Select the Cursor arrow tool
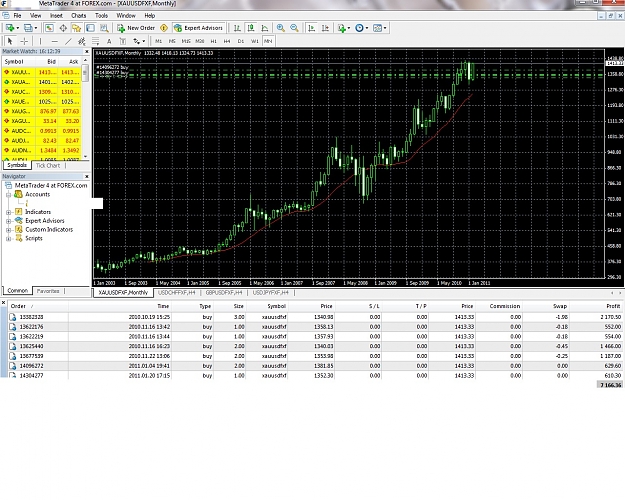Image resolution: width=625 pixels, height=500 pixels. point(10,41)
